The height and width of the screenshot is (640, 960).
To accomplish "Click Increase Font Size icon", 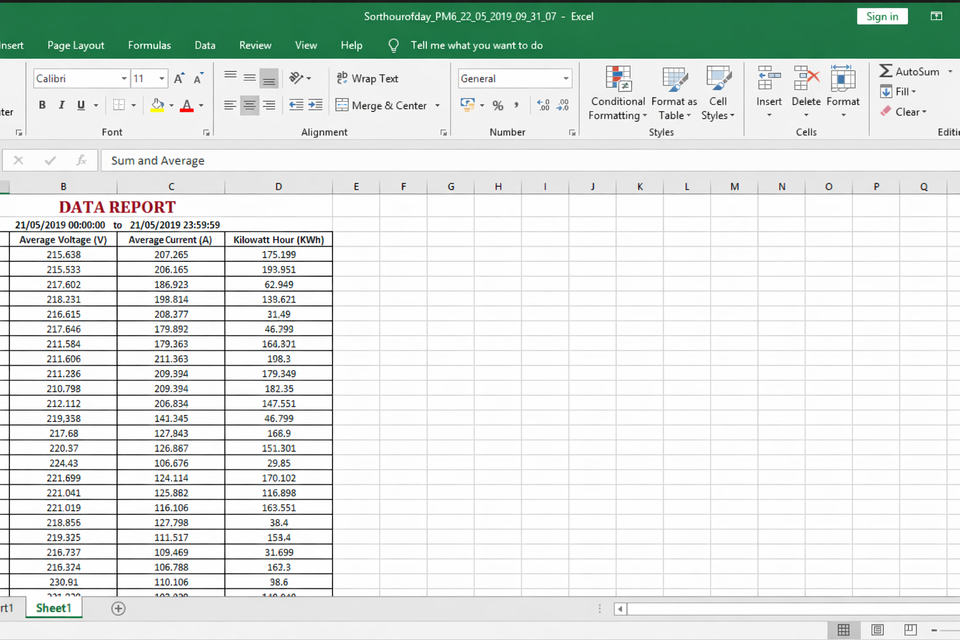I will click(x=179, y=78).
